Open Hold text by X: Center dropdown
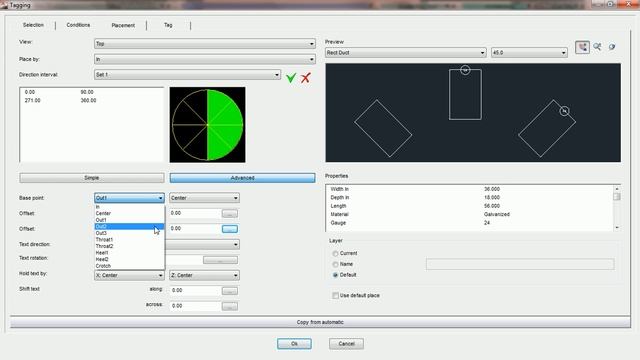The width and height of the screenshot is (640, 360). pos(129,276)
